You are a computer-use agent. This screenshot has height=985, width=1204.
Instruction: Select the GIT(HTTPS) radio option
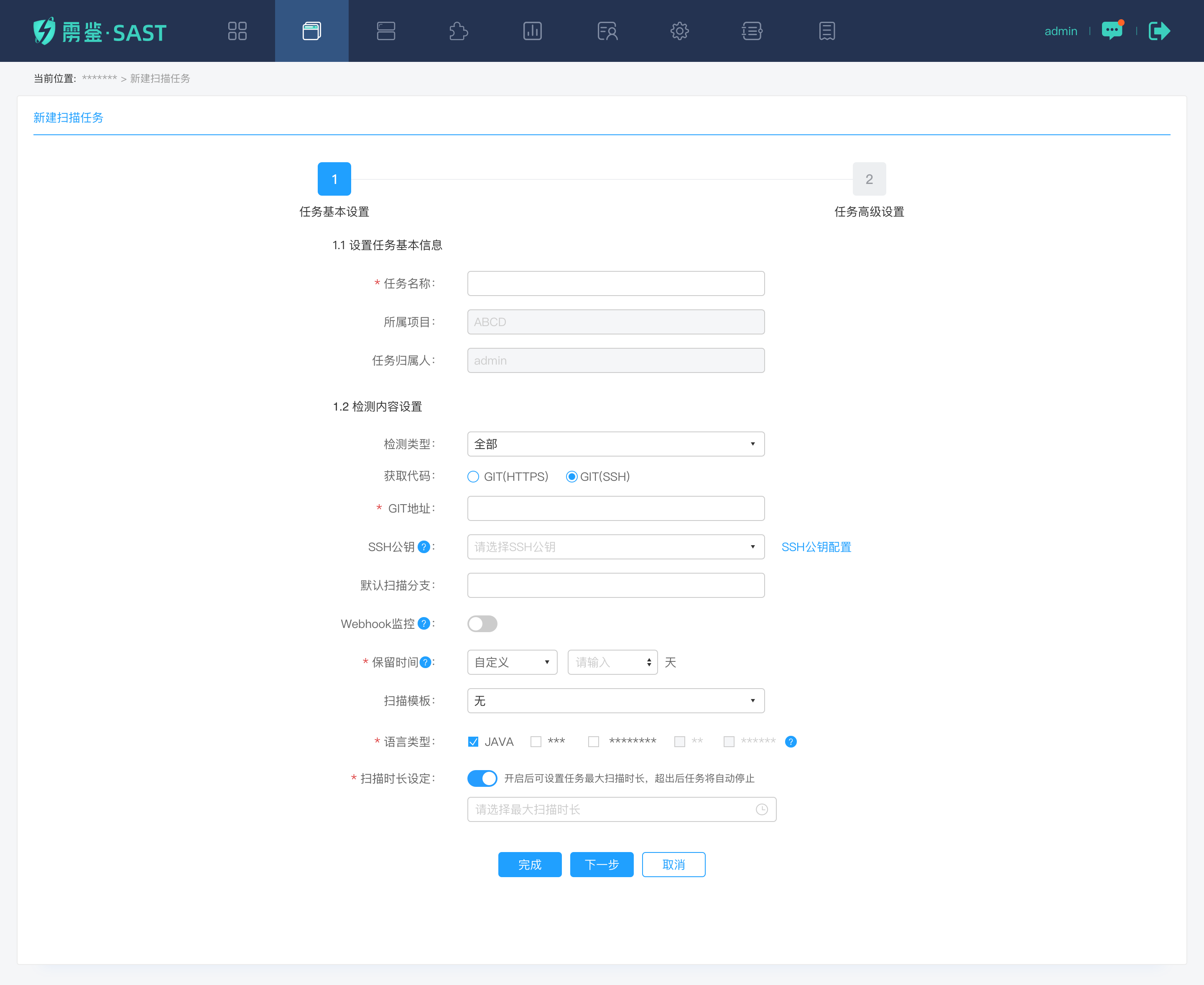tap(473, 477)
